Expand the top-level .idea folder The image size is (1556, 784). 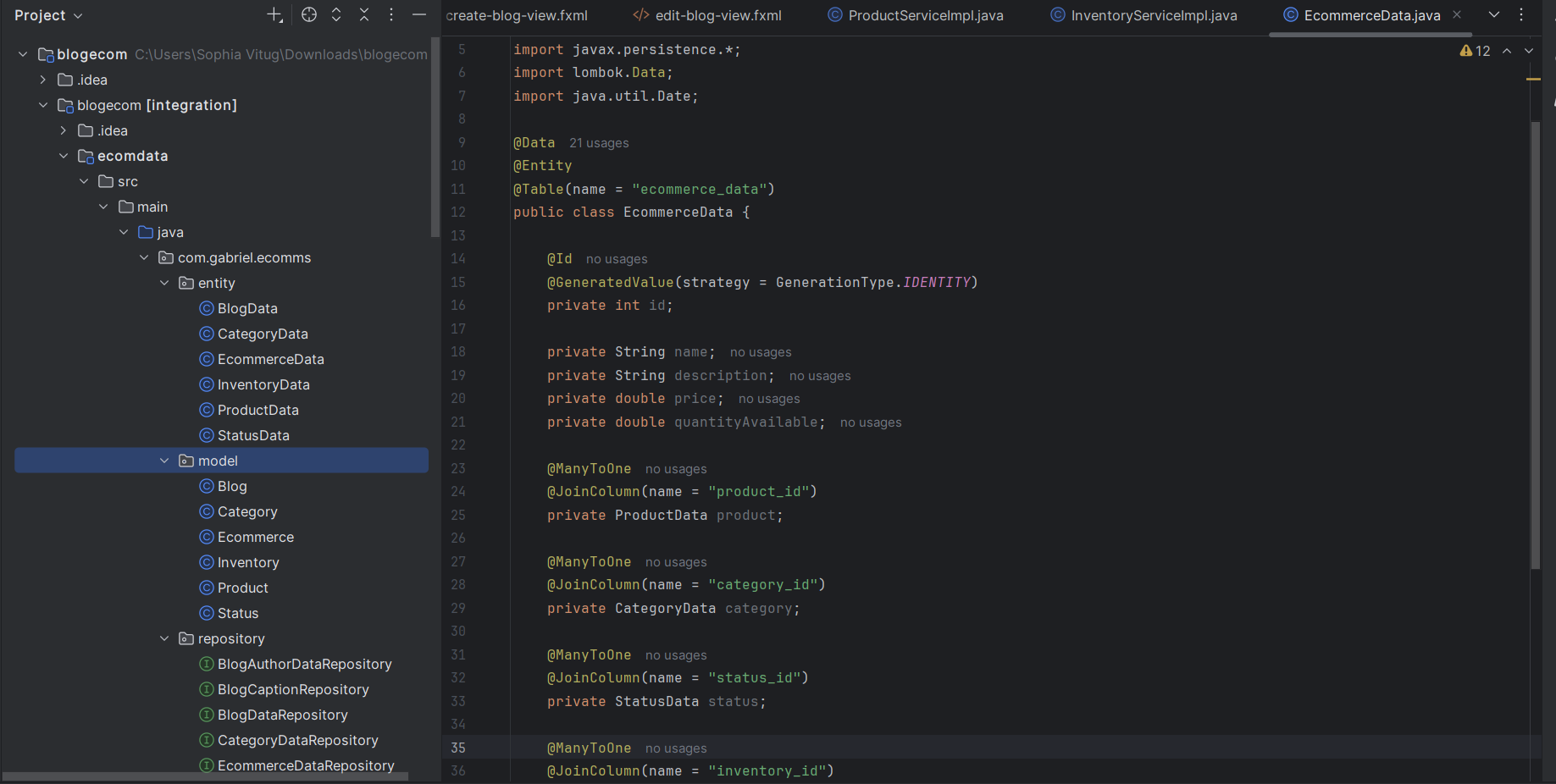pos(43,80)
